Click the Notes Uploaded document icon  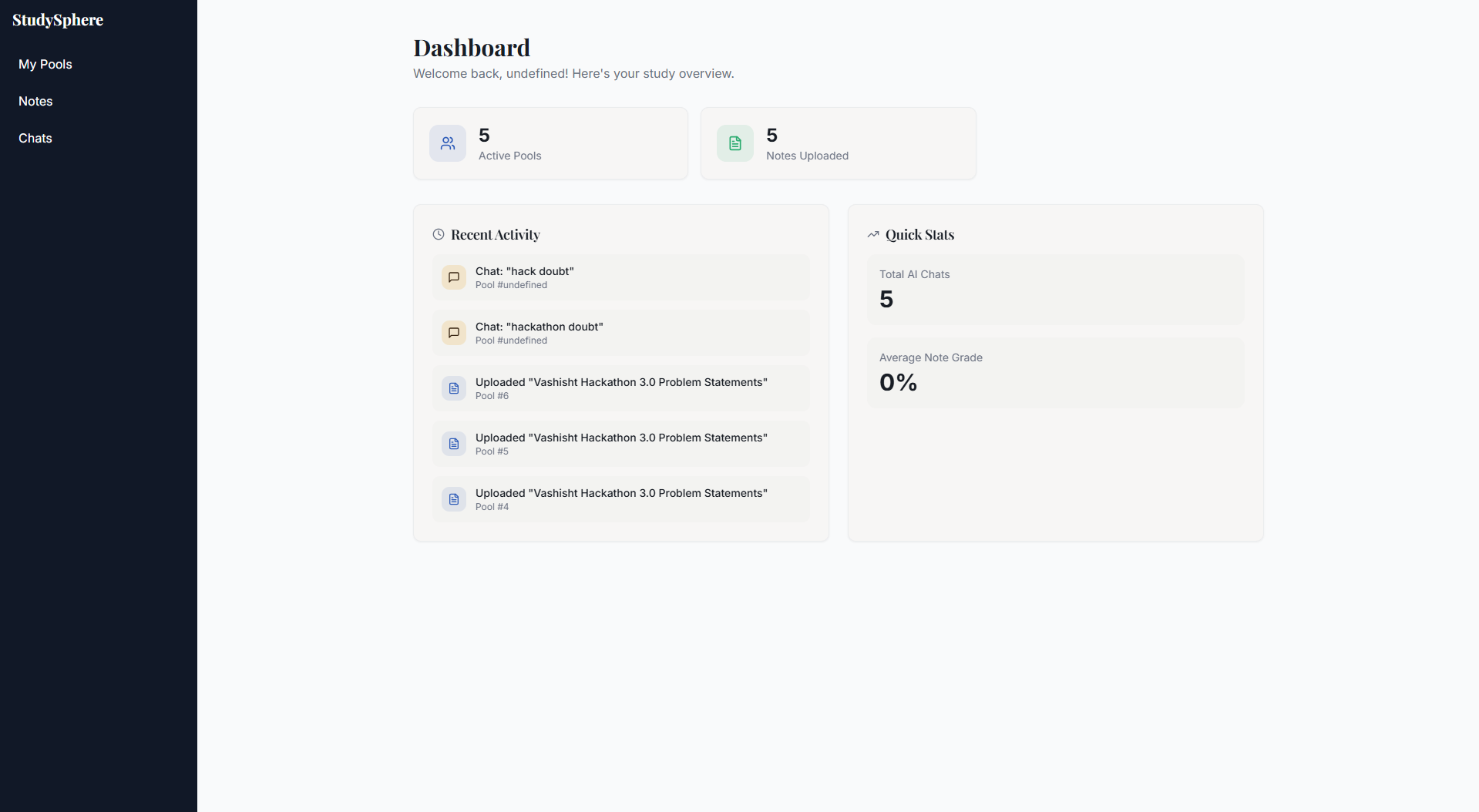tap(735, 143)
